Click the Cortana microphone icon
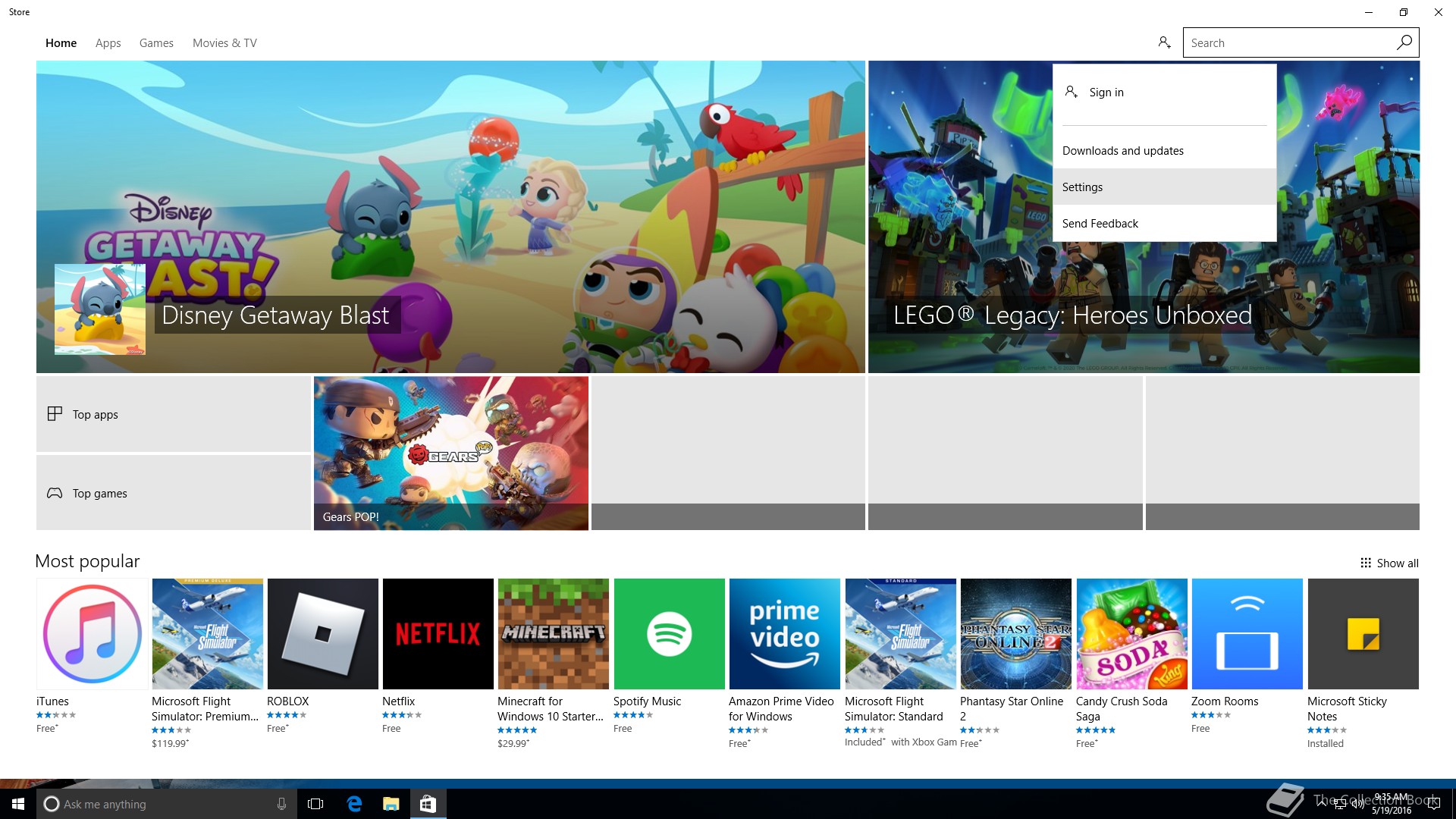 [281, 804]
